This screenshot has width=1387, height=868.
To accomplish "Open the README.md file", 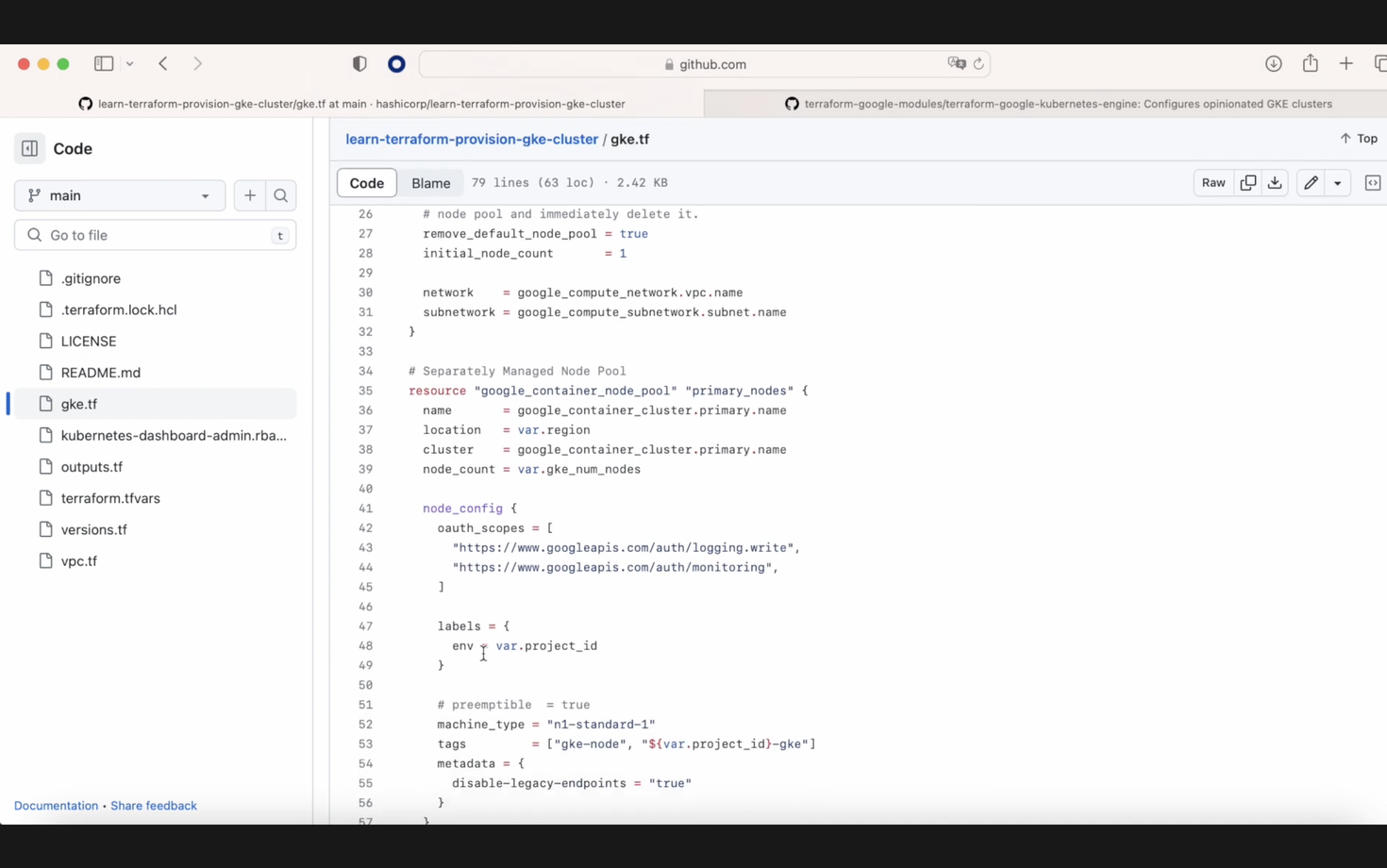I will pyautogui.click(x=156, y=373).
